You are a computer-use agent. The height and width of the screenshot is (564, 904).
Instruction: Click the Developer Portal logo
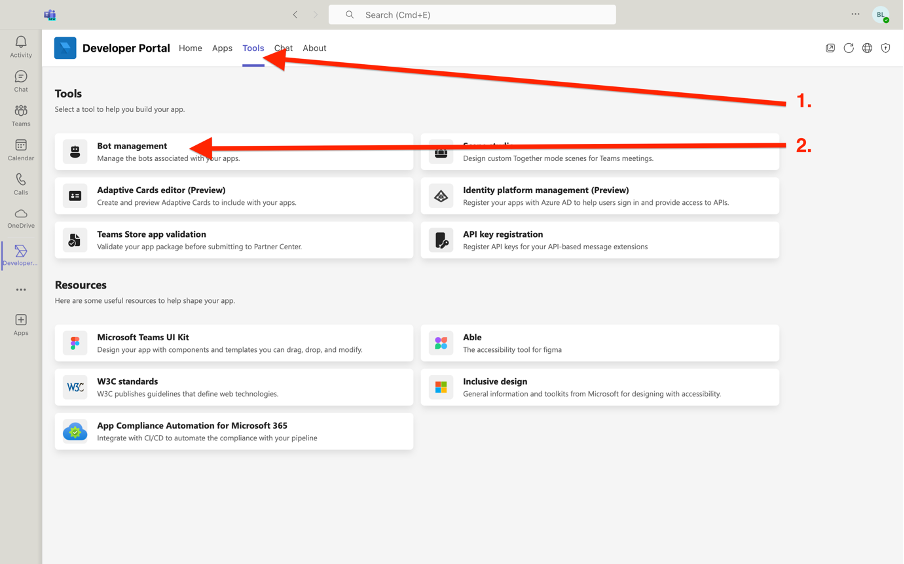65,48
